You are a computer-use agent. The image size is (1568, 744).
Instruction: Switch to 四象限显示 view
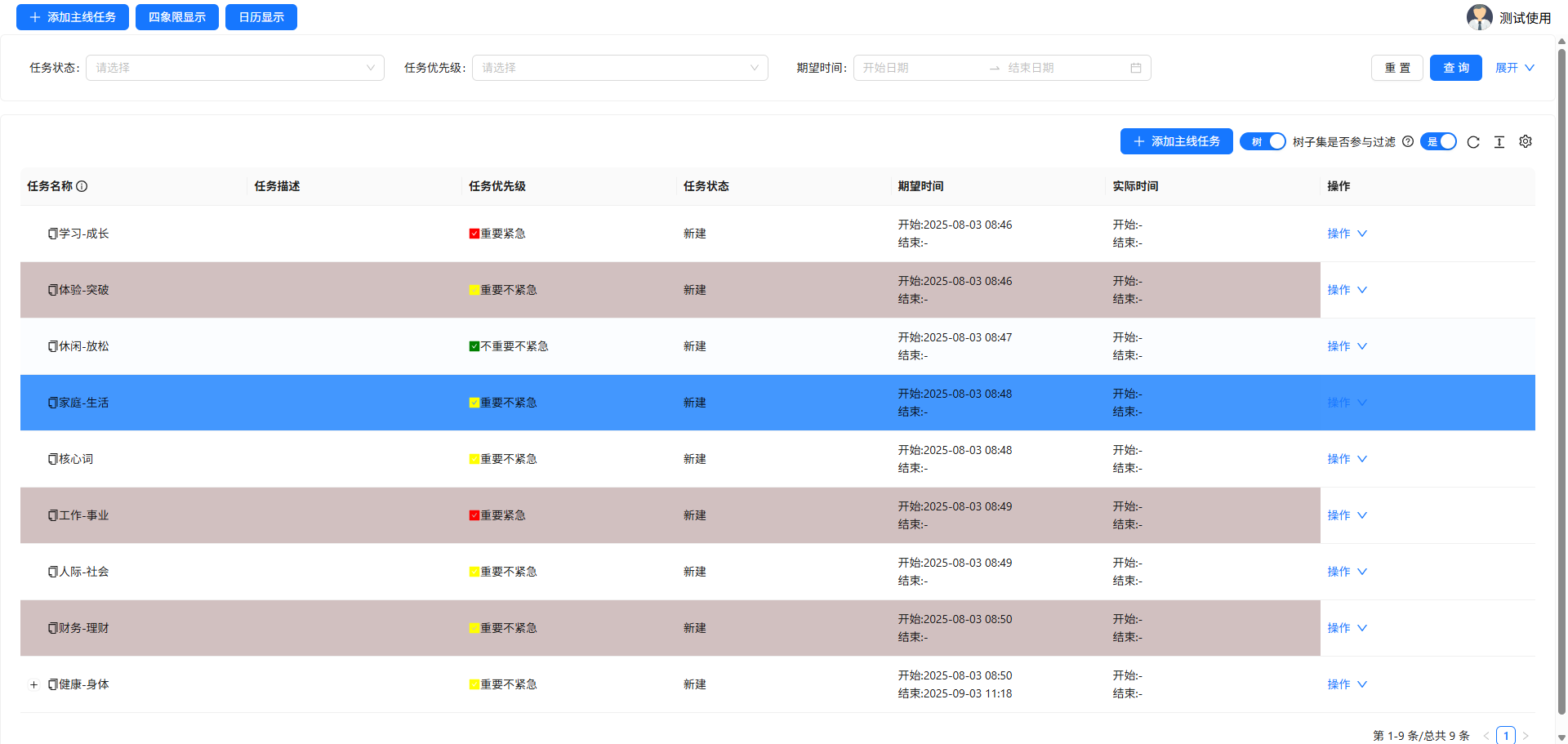pos(176,16)
